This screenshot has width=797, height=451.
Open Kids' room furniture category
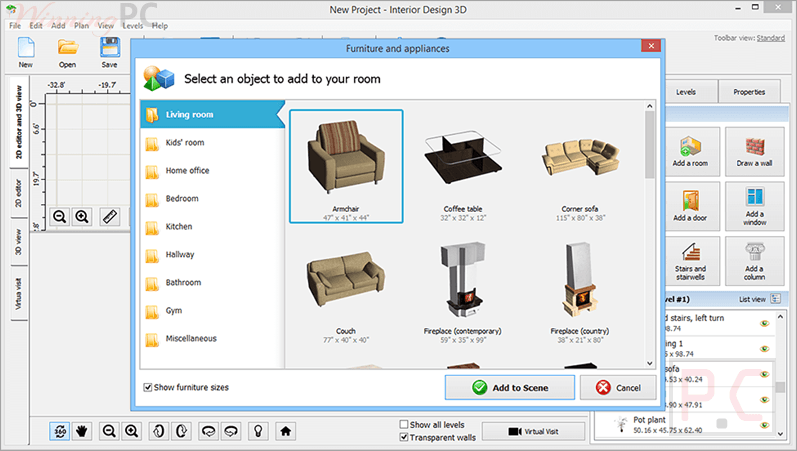pos(212,143)
